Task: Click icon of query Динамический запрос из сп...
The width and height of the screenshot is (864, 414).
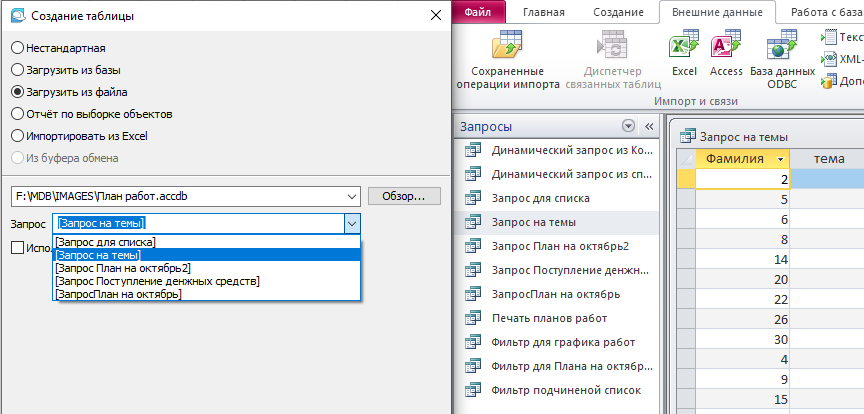Action: 473,174
